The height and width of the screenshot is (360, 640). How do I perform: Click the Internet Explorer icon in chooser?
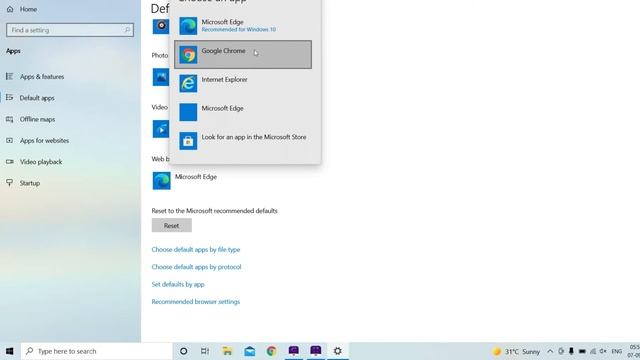188,83
